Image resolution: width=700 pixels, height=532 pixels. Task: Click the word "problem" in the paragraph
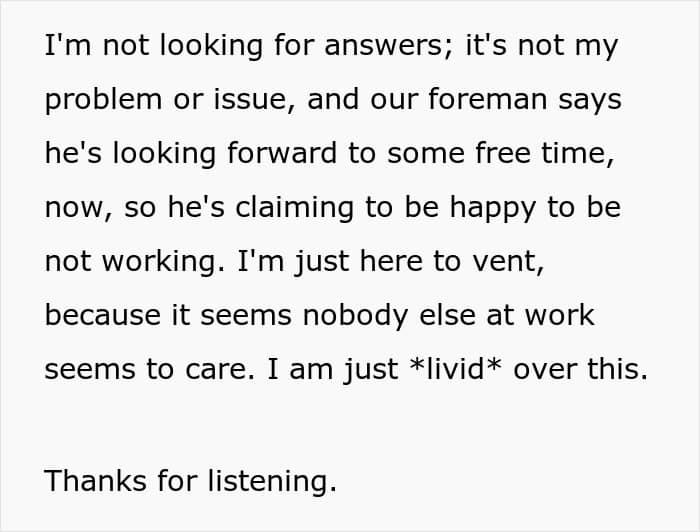(x=104, y=101)
